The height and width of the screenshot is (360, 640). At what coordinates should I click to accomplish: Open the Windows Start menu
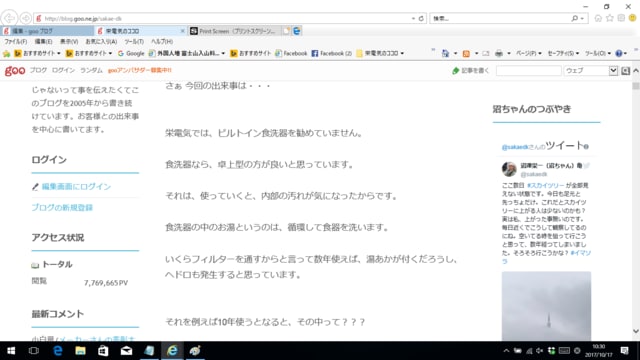coord(11,351)
